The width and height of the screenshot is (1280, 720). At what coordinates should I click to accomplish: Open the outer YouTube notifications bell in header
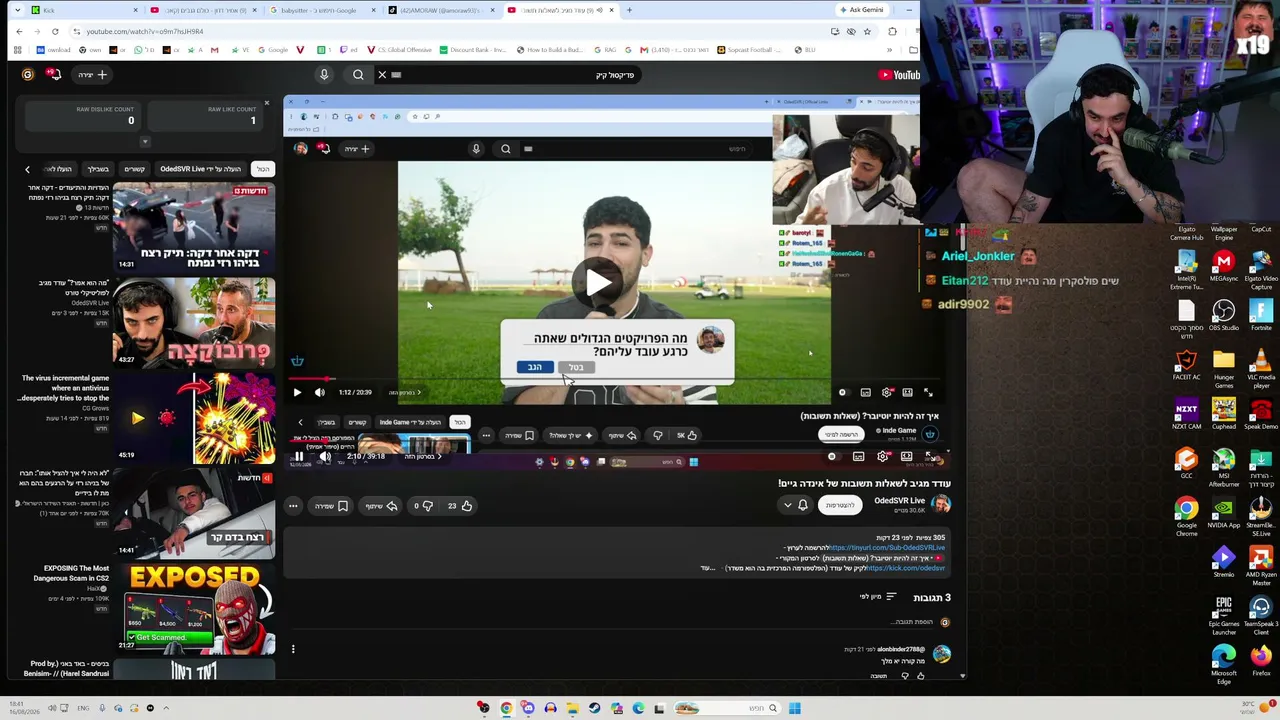point(54,75)
